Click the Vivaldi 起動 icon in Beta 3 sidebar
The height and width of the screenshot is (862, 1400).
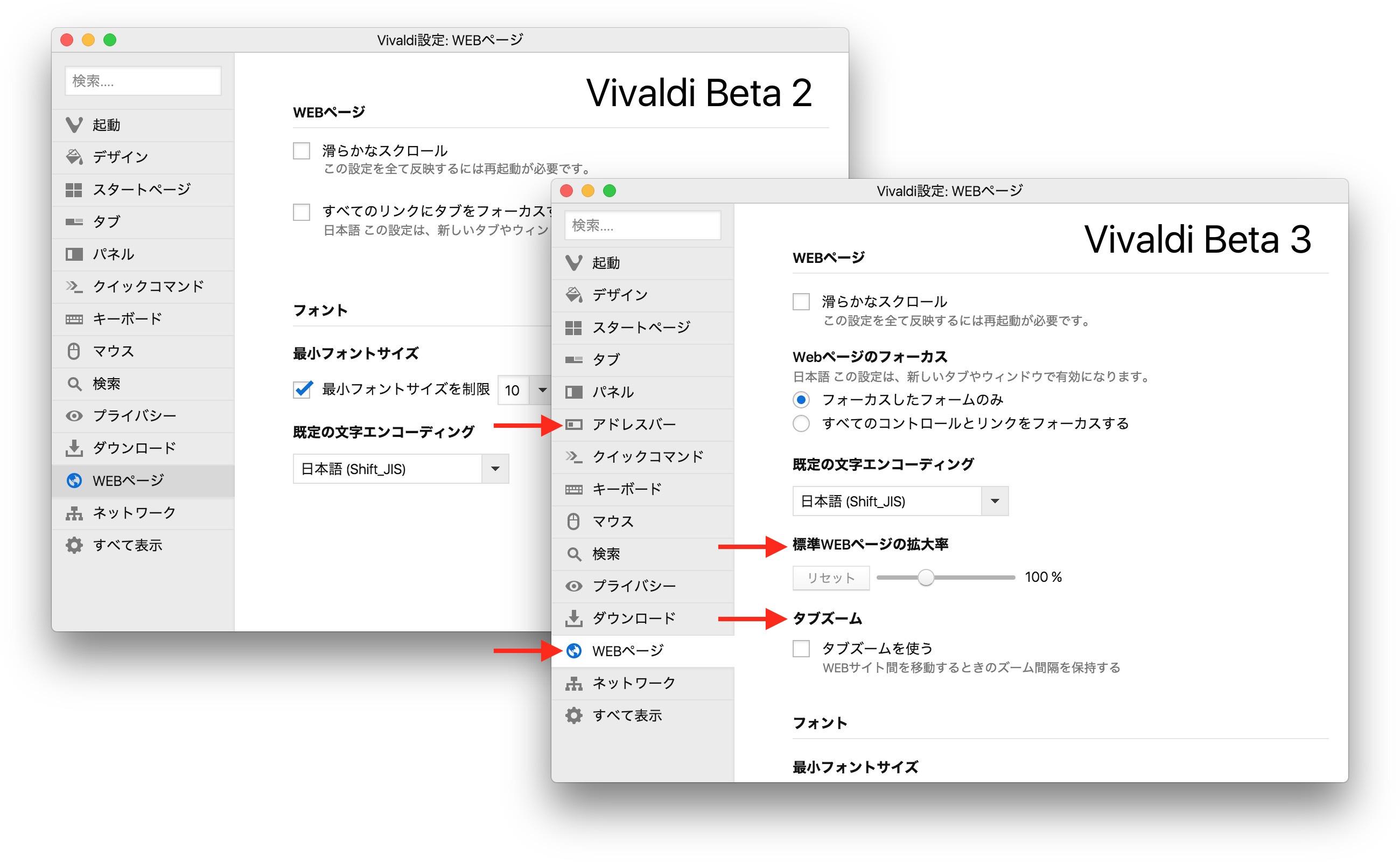pos(574,263)
